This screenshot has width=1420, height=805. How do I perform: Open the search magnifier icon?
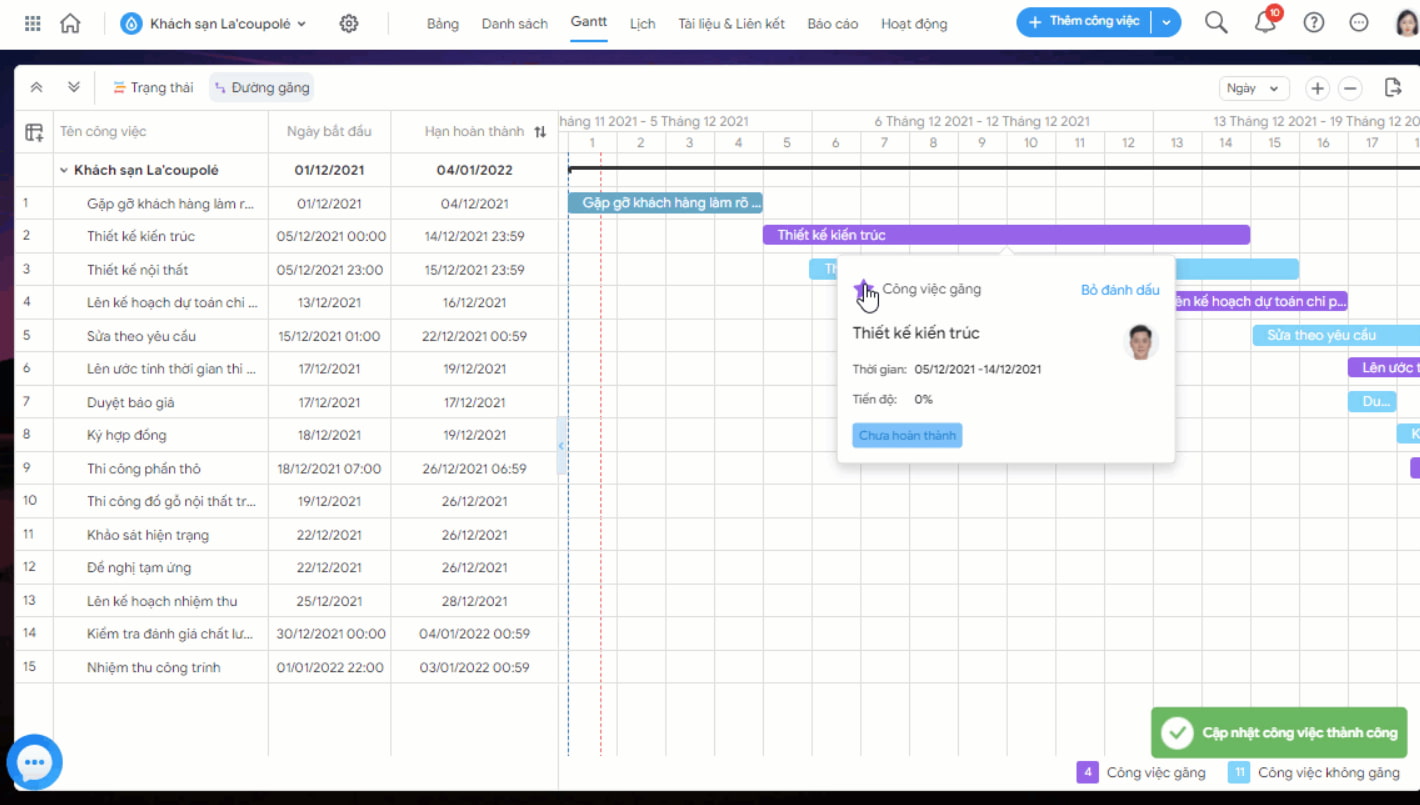tap(1216, 23)
